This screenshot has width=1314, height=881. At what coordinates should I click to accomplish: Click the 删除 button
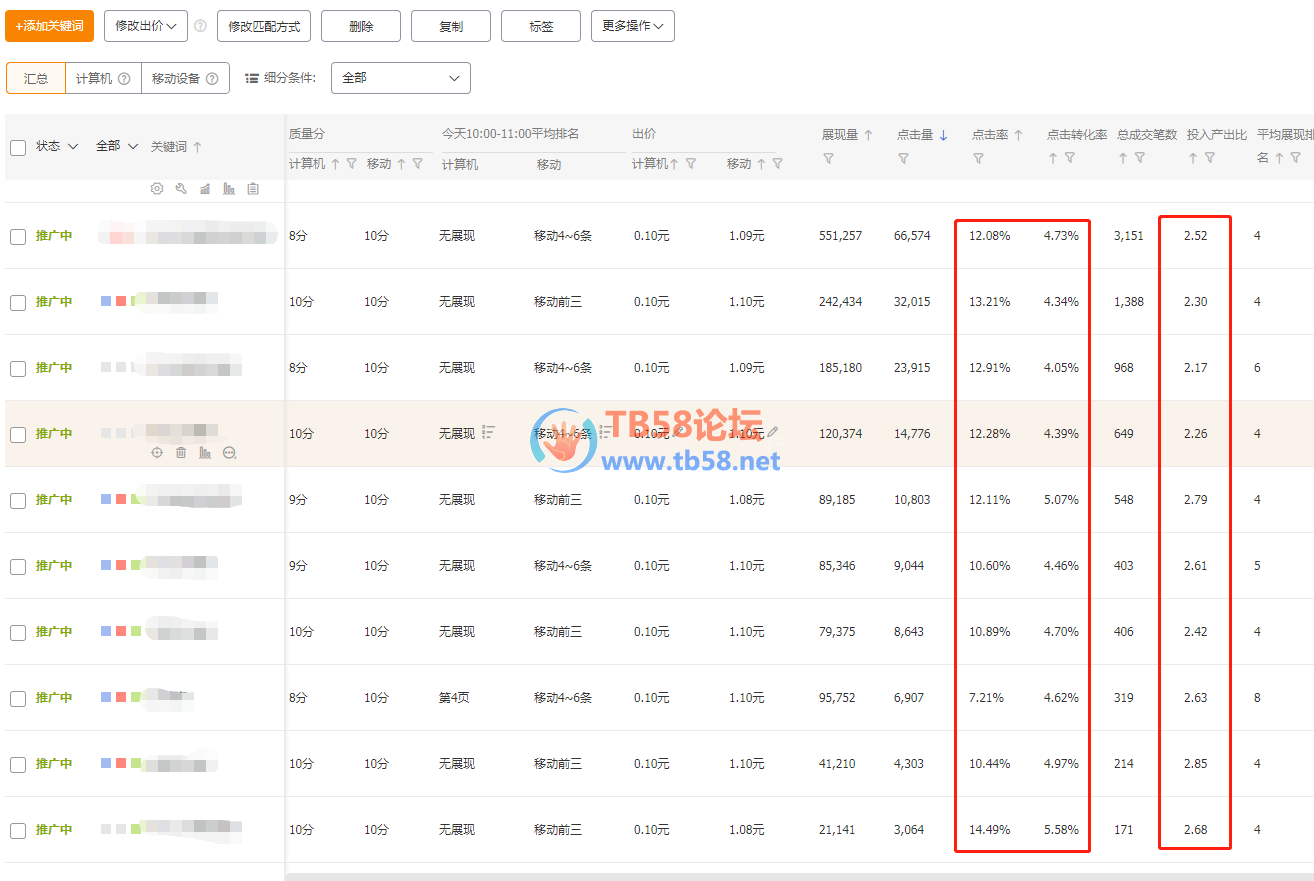click(361, 26)
